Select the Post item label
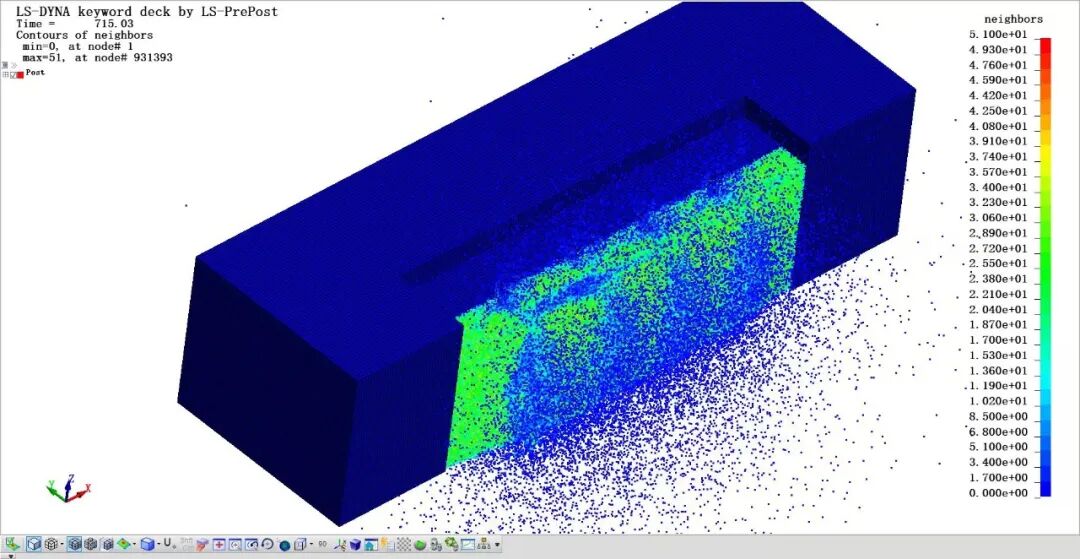 click(x=35, y=72)
